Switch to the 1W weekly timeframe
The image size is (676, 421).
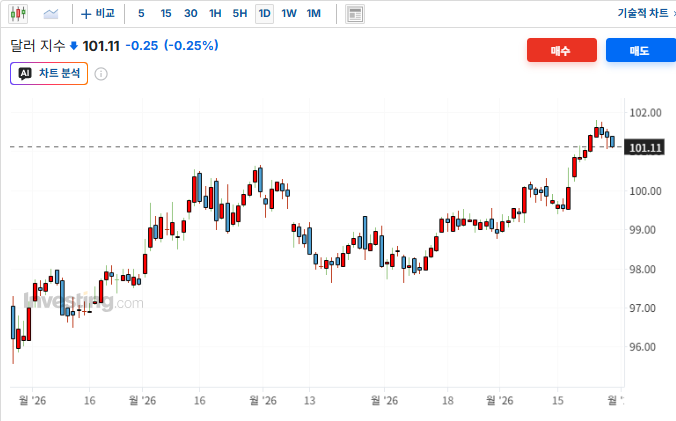pyautogui.click(x=289, y=14)
